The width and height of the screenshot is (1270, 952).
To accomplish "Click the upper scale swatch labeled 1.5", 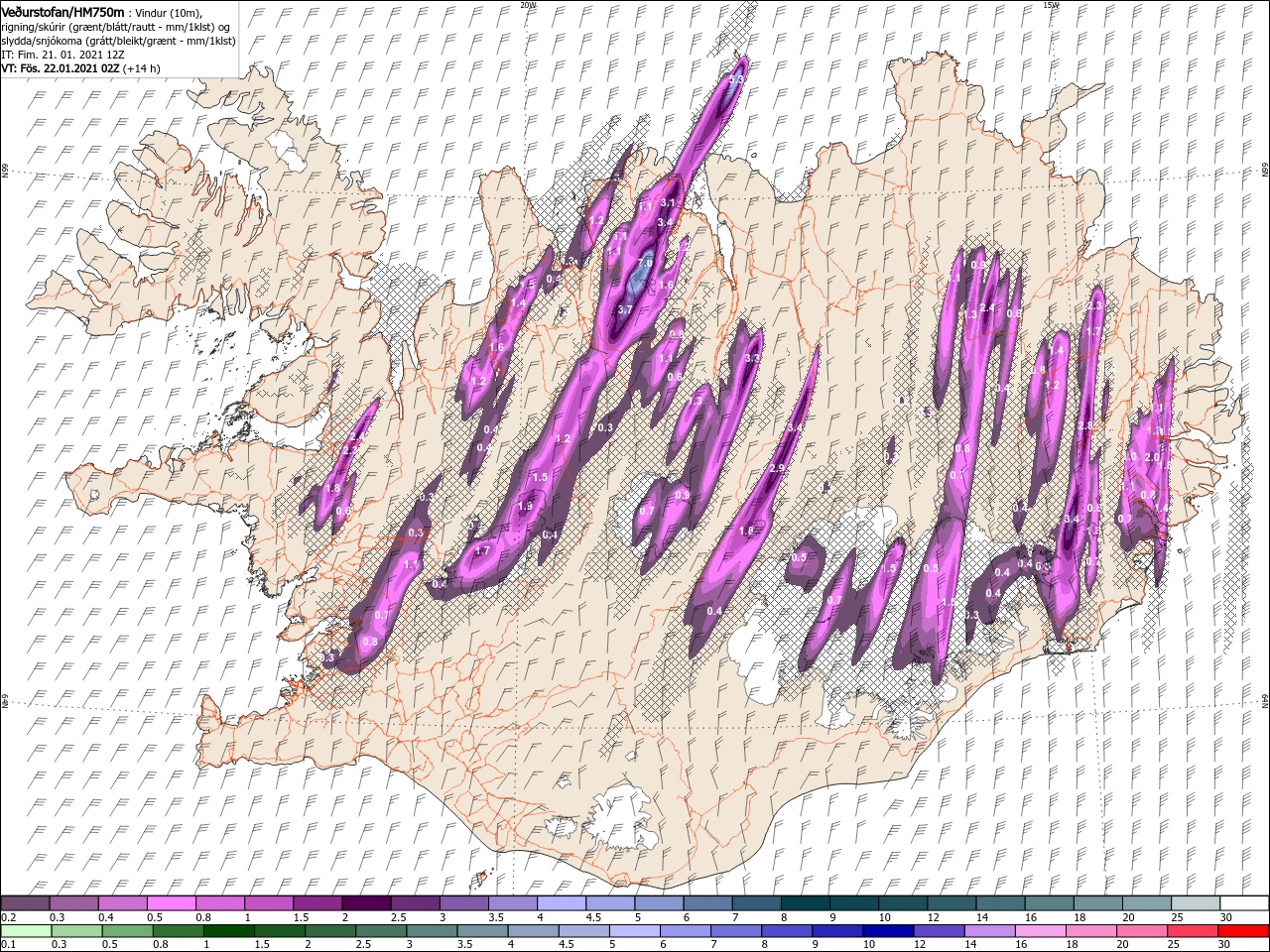I will click(318, 903).
